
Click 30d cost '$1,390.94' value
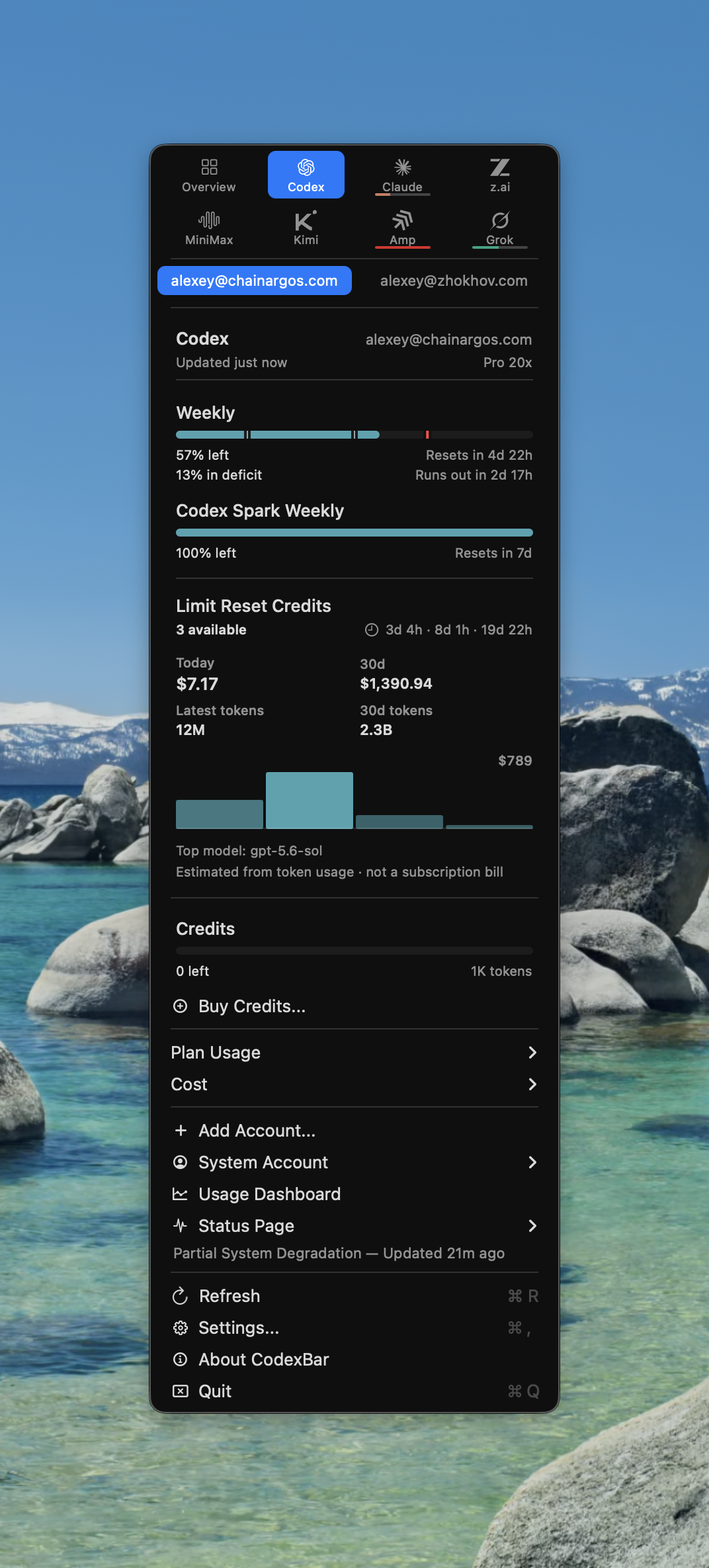pyautogui.click(x=396, y=684)
